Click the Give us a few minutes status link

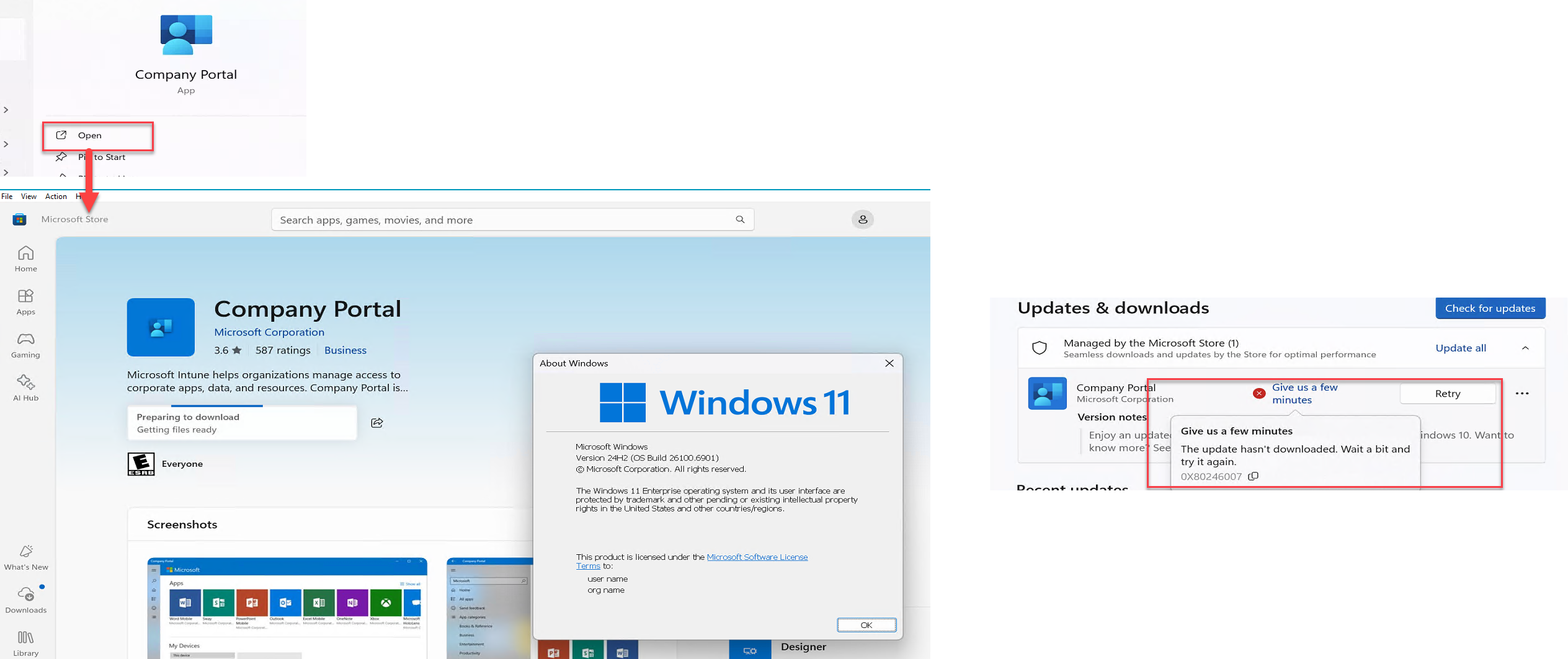click(1304, 393)
